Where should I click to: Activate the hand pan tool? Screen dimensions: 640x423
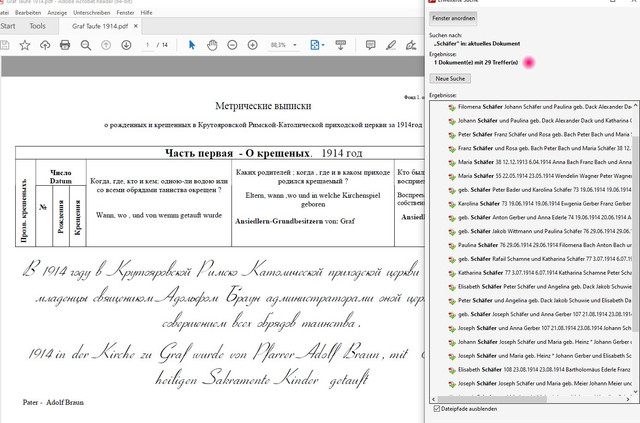[212, 45]
